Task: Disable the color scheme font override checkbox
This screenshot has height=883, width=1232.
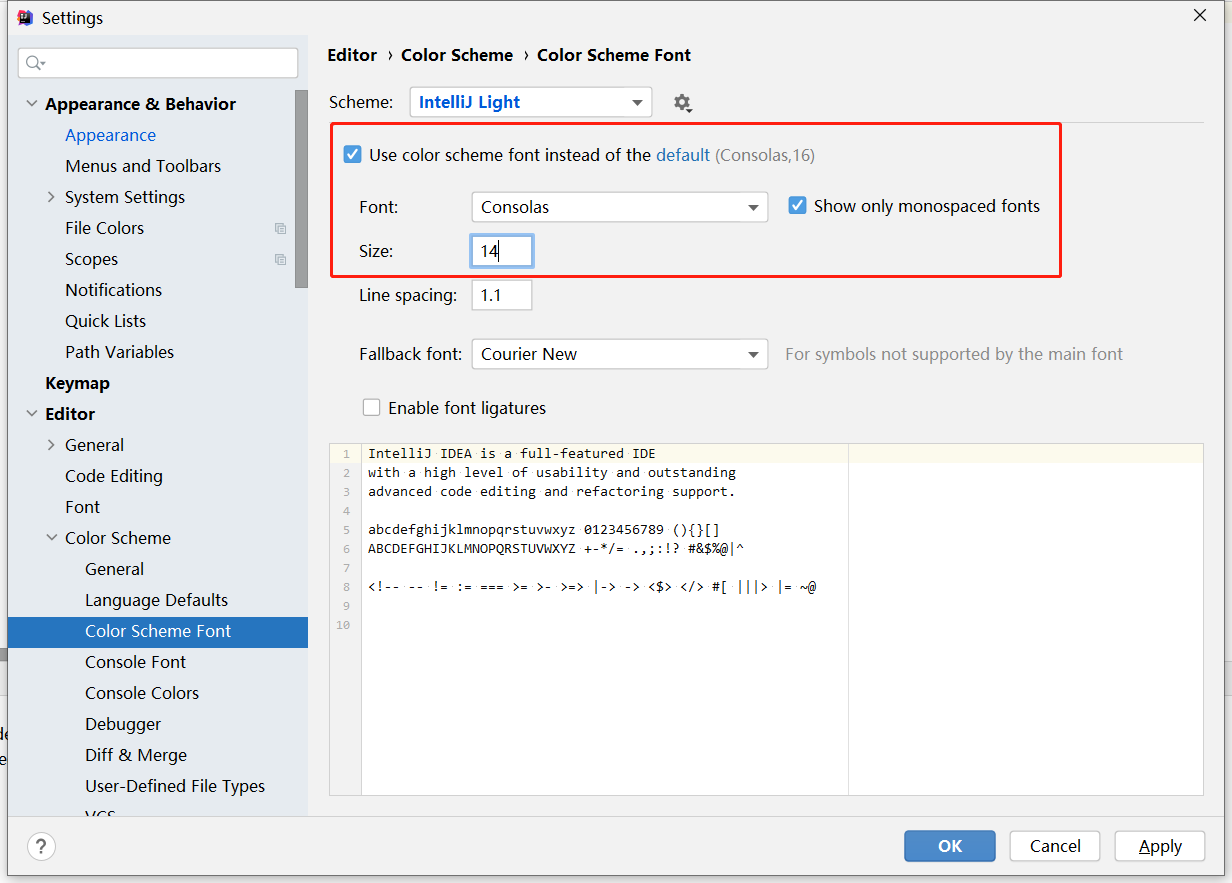Action: pyautogui.click(x=352, y=154)
